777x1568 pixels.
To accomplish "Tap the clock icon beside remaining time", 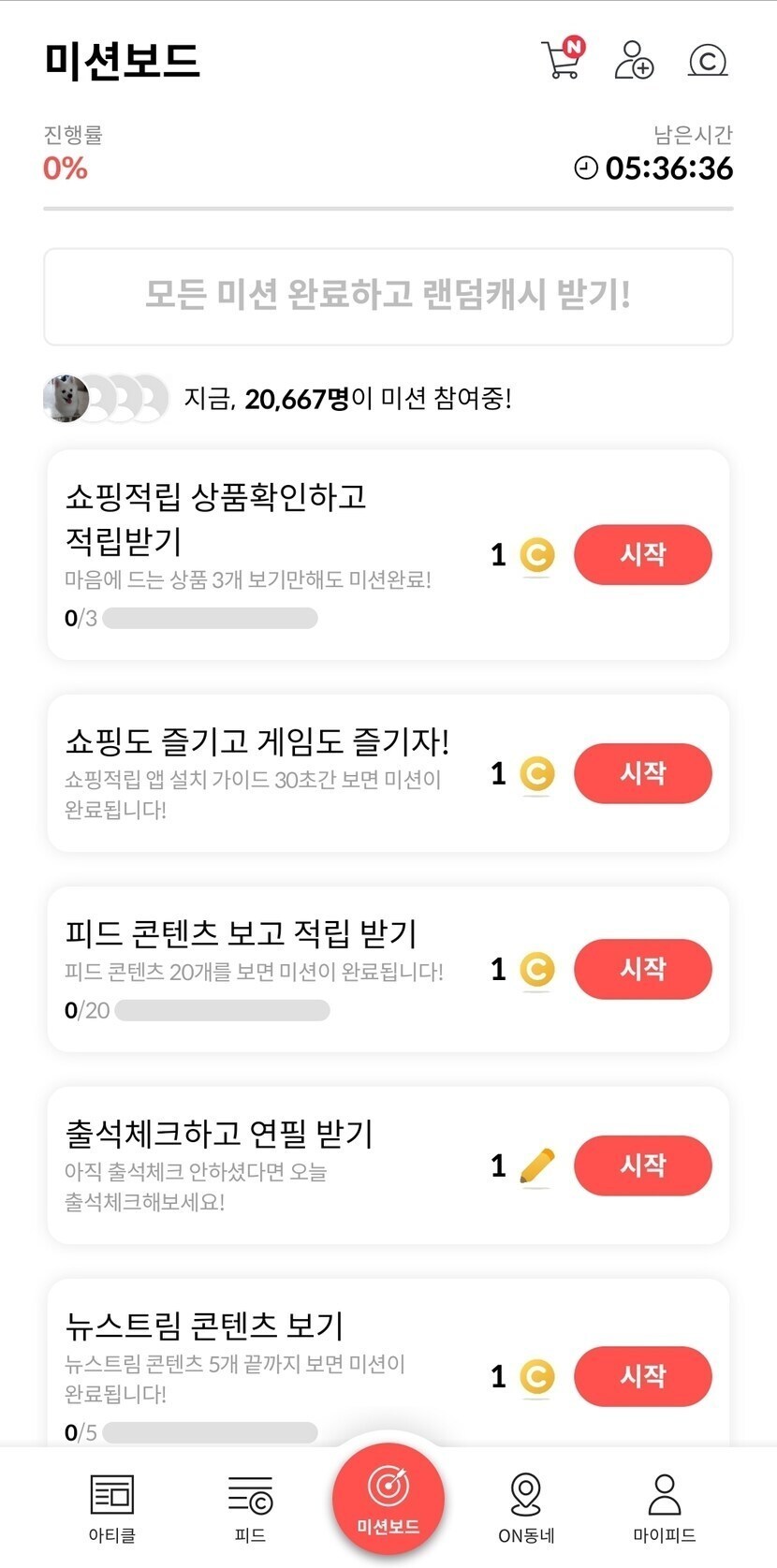I will pyautogui.click(x=586, y=169).
